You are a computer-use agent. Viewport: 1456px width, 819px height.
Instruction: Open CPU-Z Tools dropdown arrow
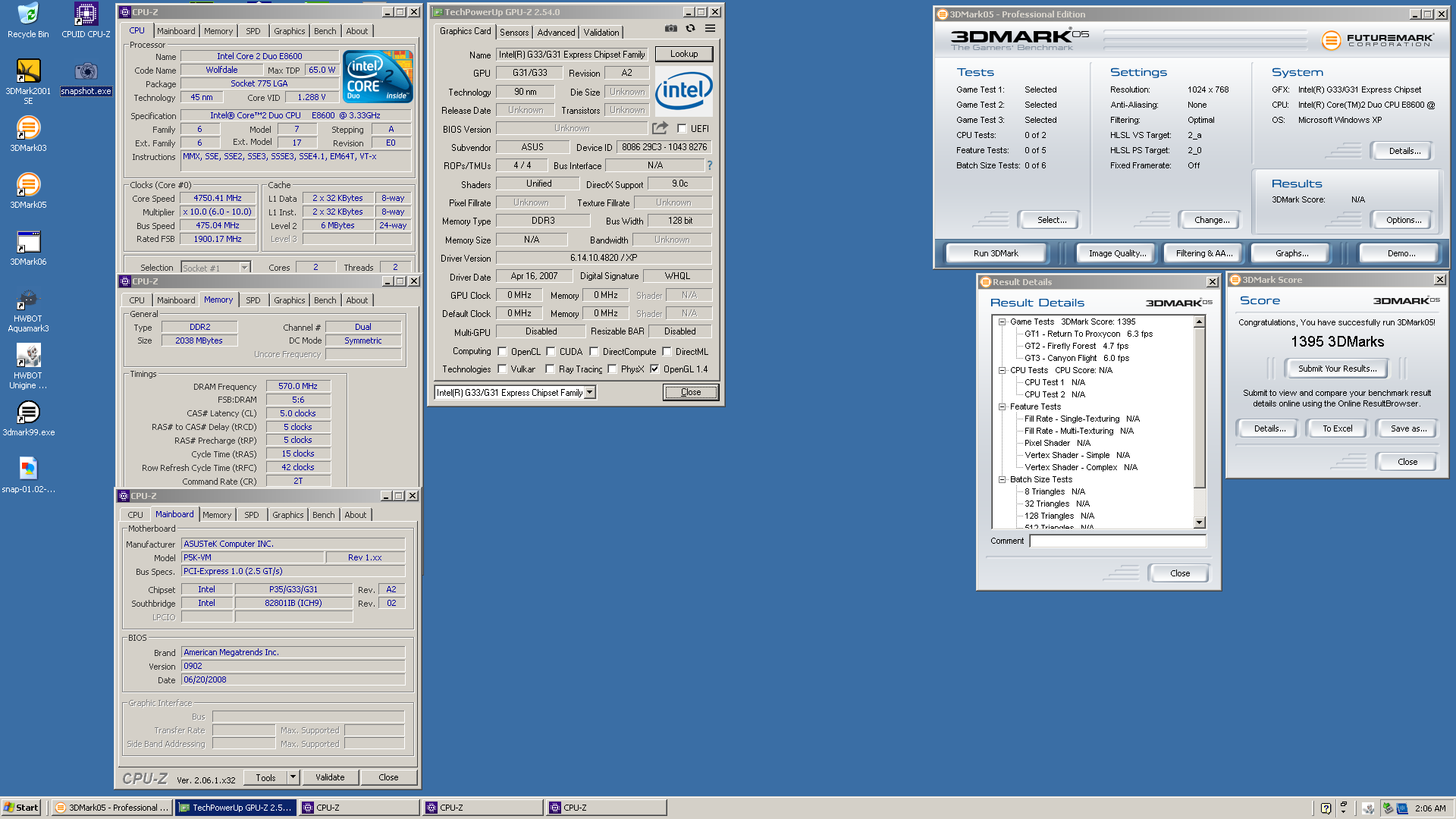tap(293, 777)
